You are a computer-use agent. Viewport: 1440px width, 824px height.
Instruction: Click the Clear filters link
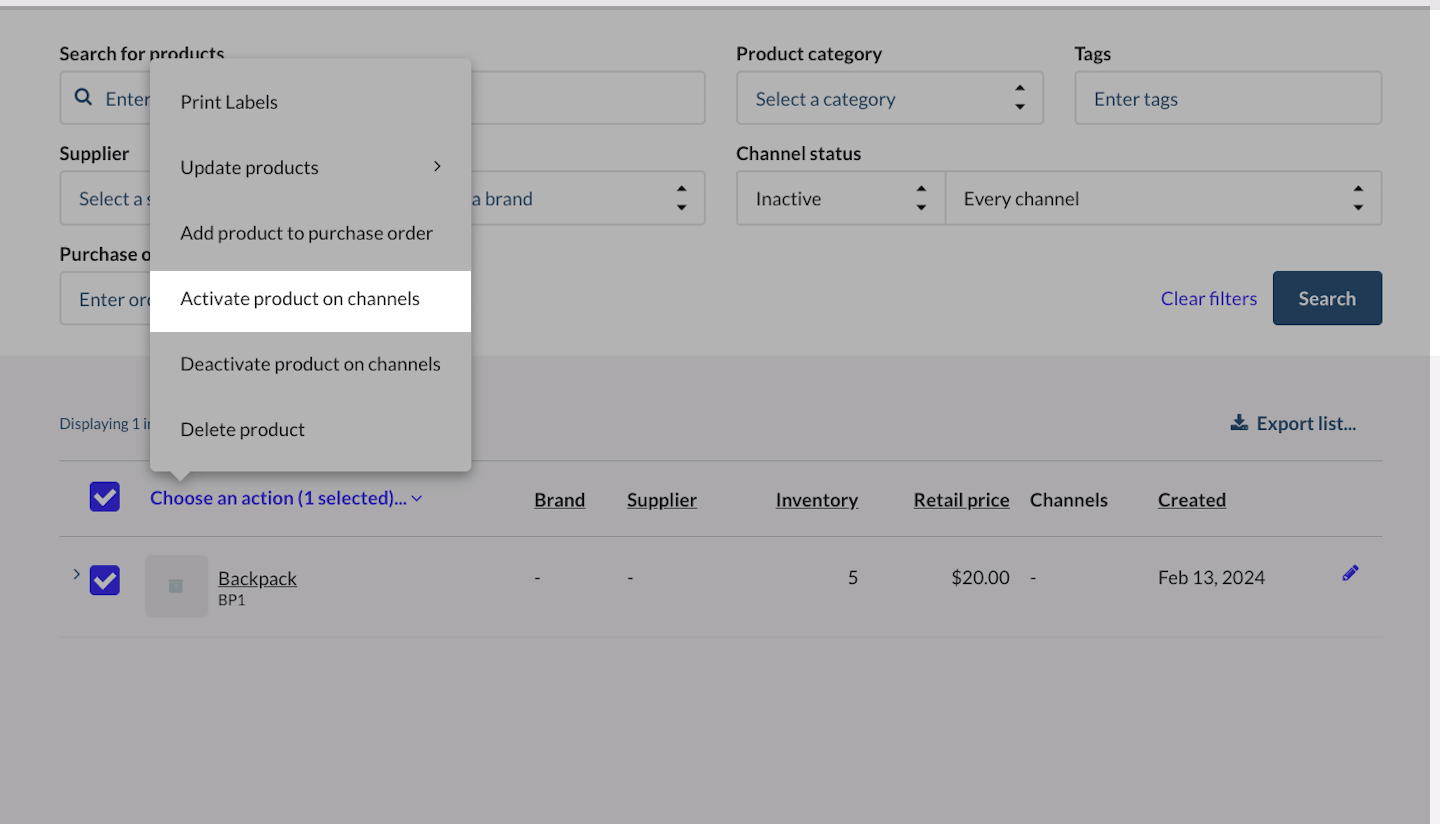(1208, 299)
